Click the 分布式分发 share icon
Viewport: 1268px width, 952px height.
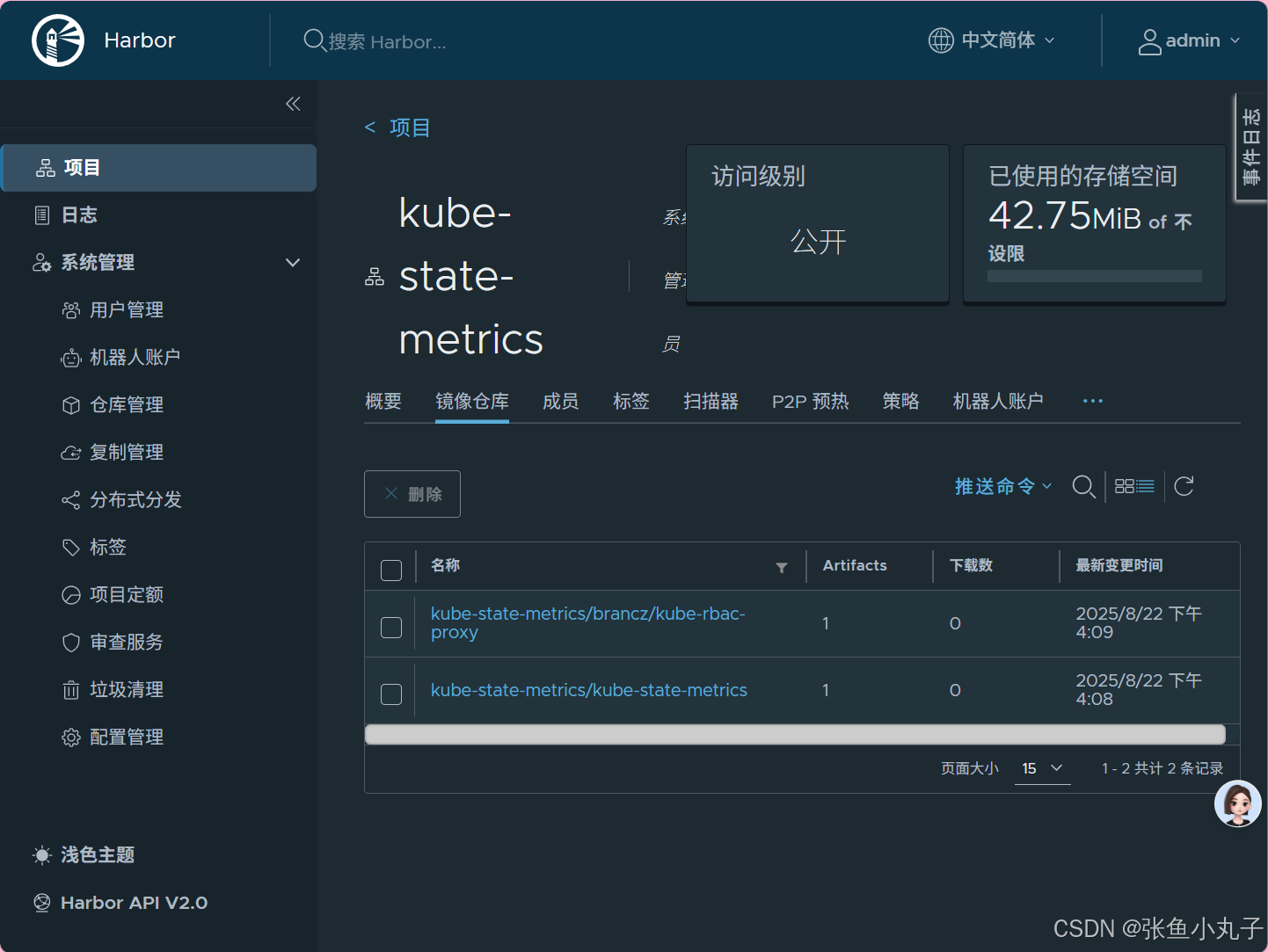click(x=71, y=500)
